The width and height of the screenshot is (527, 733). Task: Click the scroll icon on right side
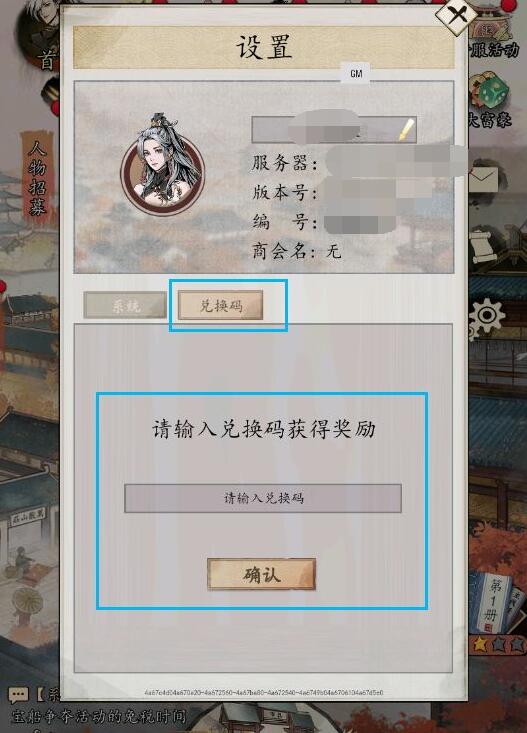pos(484,248)
